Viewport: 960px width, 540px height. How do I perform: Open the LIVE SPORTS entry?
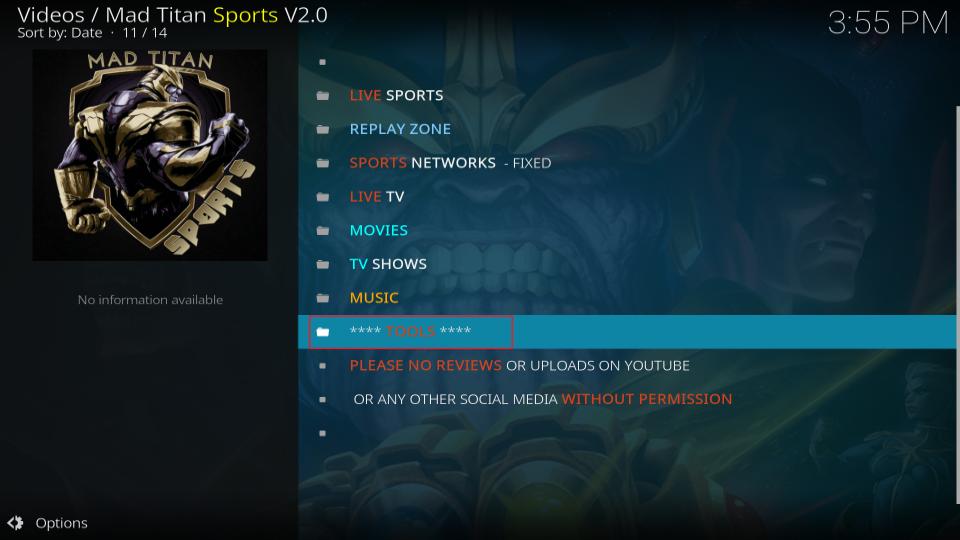(626, 96)
